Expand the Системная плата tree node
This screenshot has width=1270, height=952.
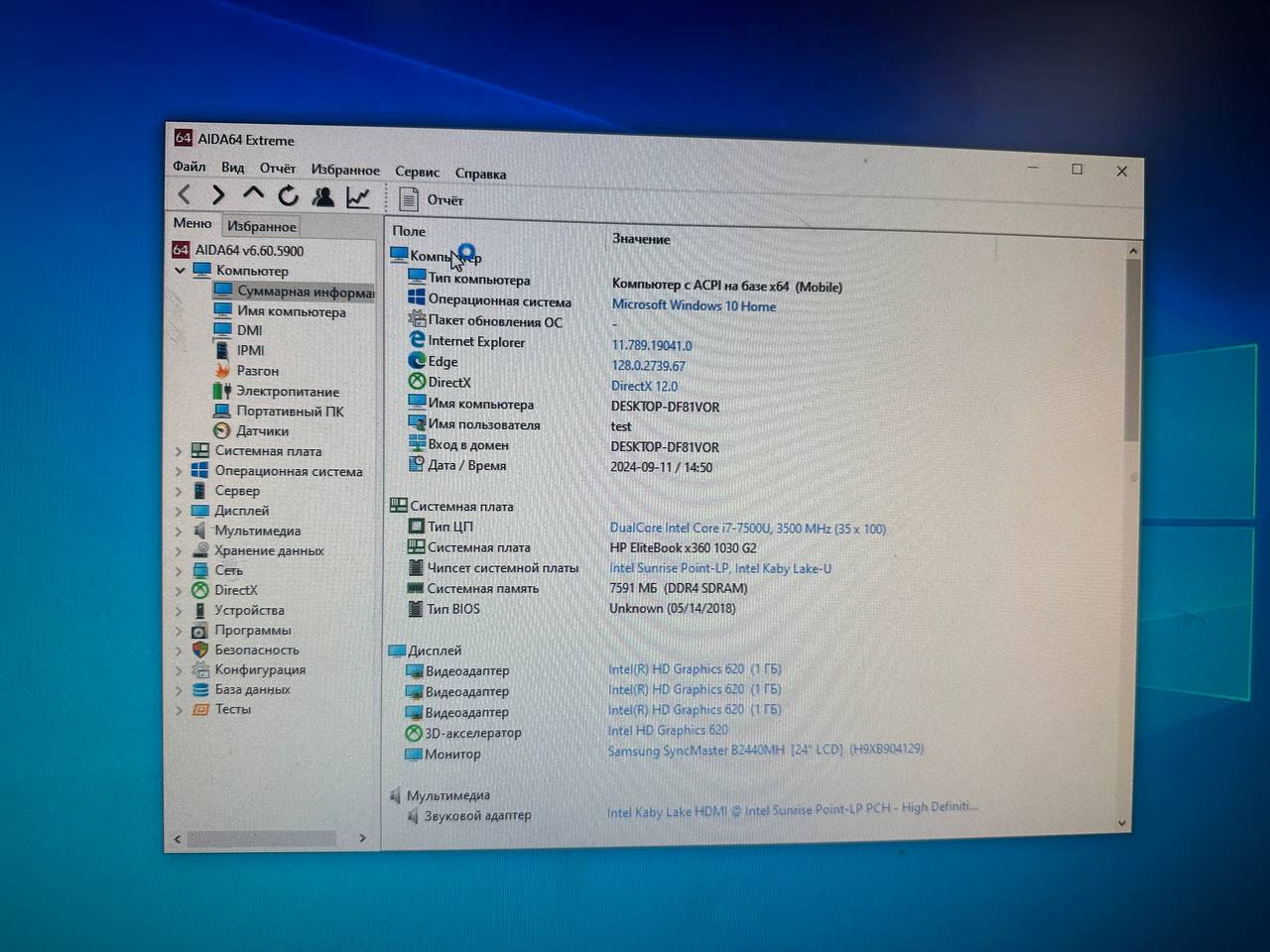click(179, 450)
